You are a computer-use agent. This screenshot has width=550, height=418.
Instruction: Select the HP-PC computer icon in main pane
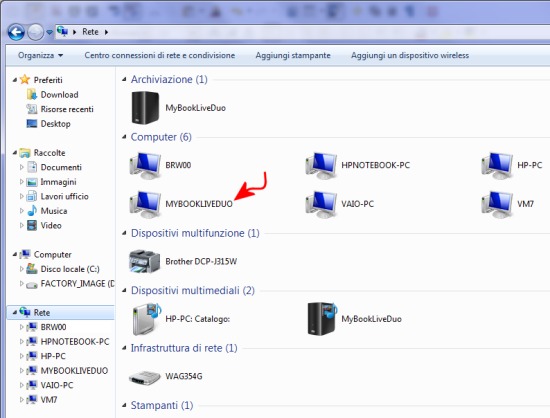(x=497, y=165)
